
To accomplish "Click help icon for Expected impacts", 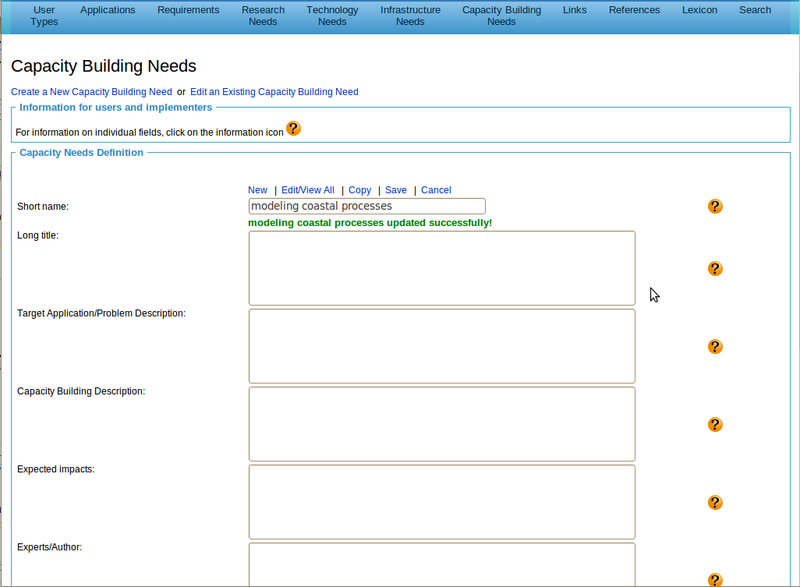I will coord(715,502).
